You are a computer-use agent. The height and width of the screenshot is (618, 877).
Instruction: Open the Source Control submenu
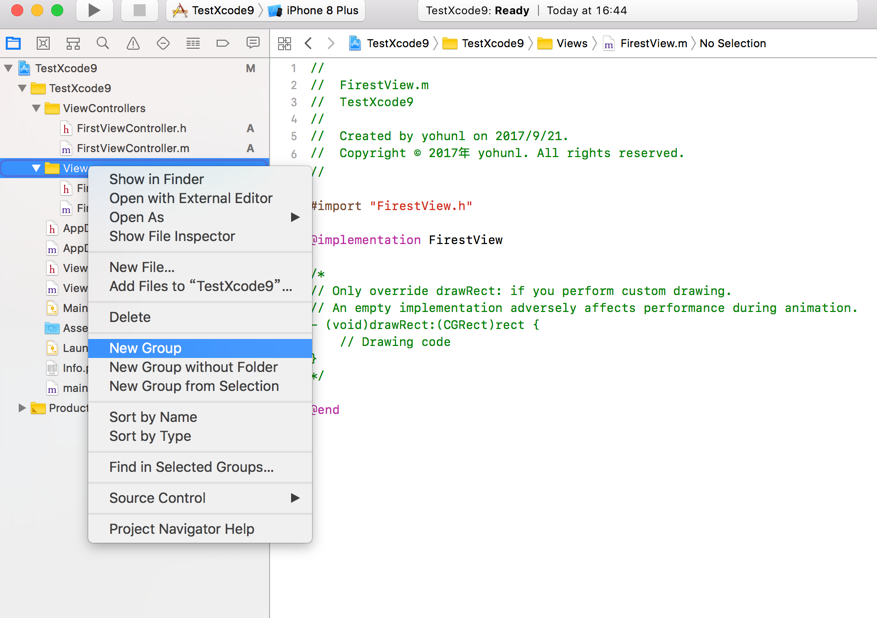(x=200, y=498)
